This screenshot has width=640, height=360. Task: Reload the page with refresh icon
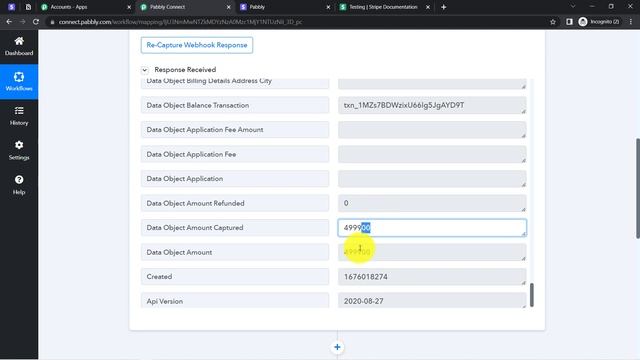click(x=36, y=22)
